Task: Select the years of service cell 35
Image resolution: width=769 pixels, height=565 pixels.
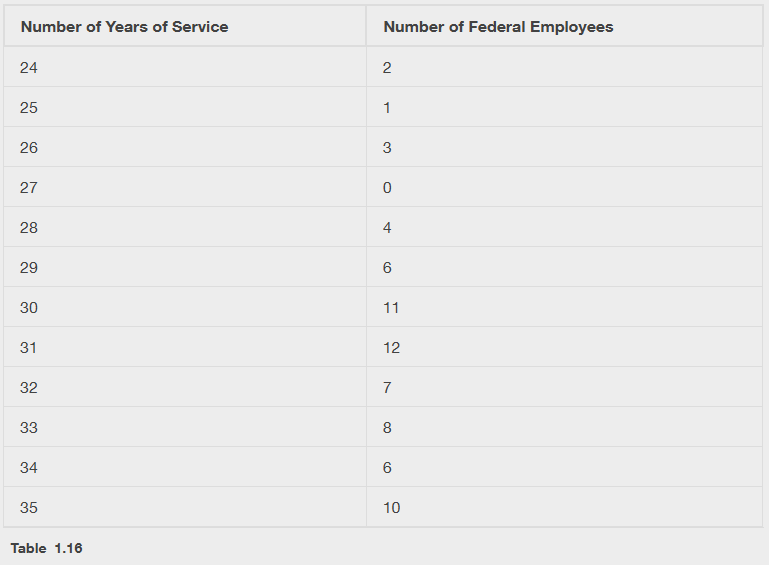Action: [x=29, y=508]
